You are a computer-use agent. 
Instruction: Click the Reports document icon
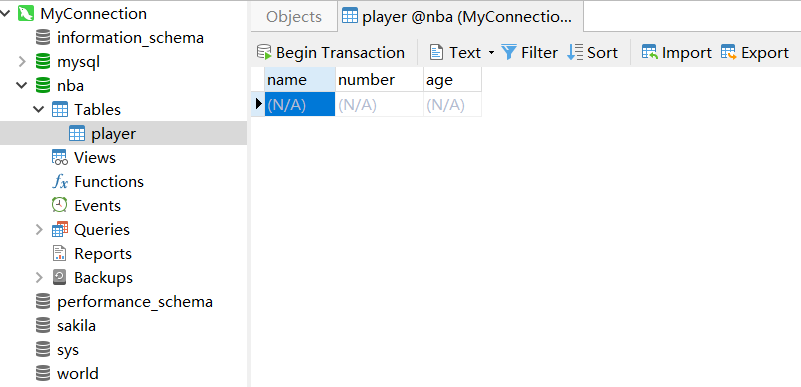[x=60, y=253]
